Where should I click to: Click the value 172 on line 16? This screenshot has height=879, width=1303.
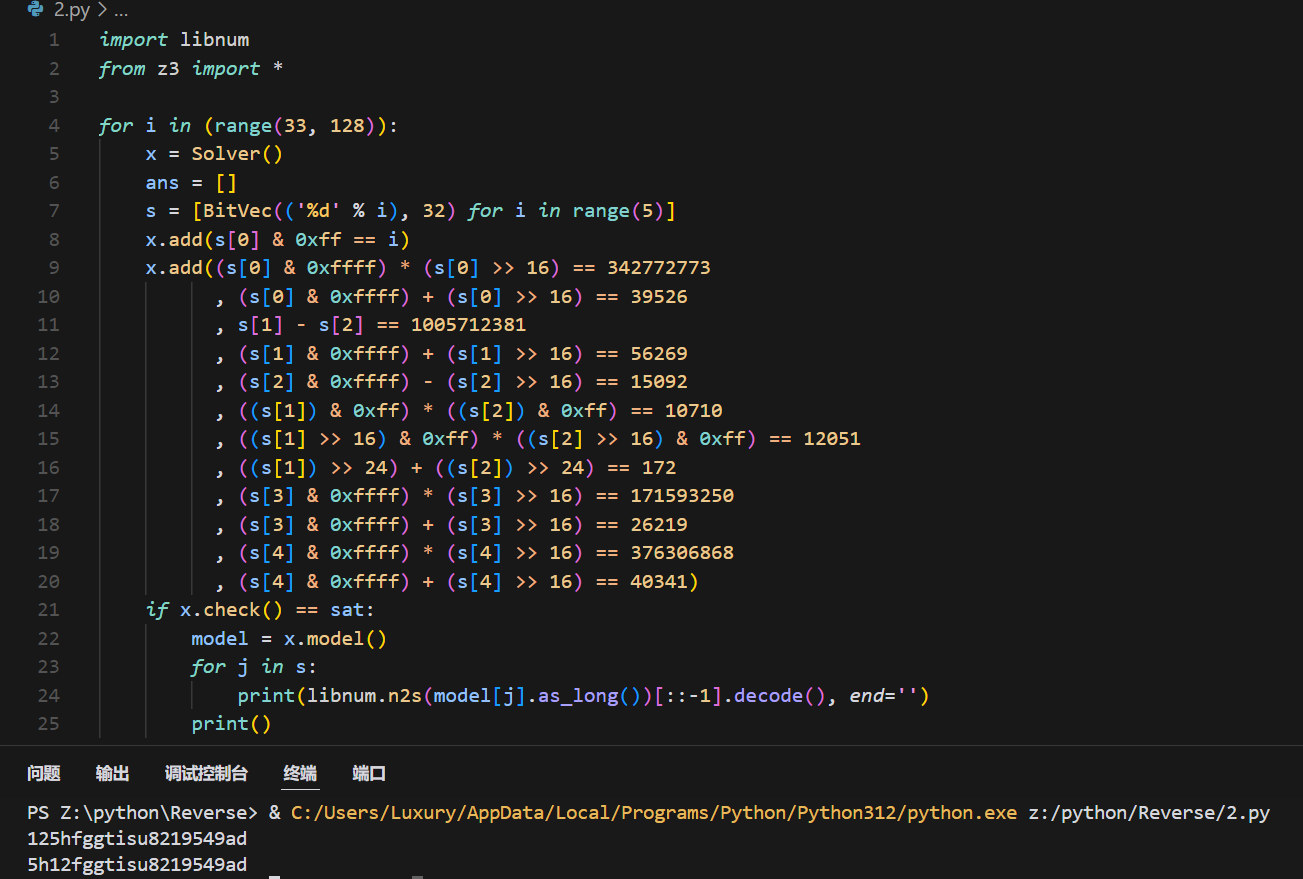[x=659, y=467]
